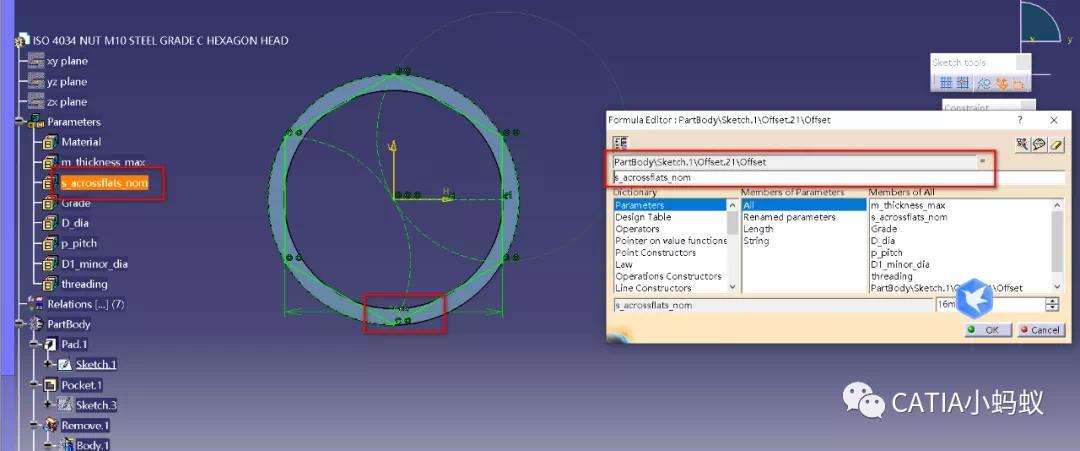This screenshot has height=451, width=1080.
Task: Select threading in Members of All
Action: (x=891, y=276)
